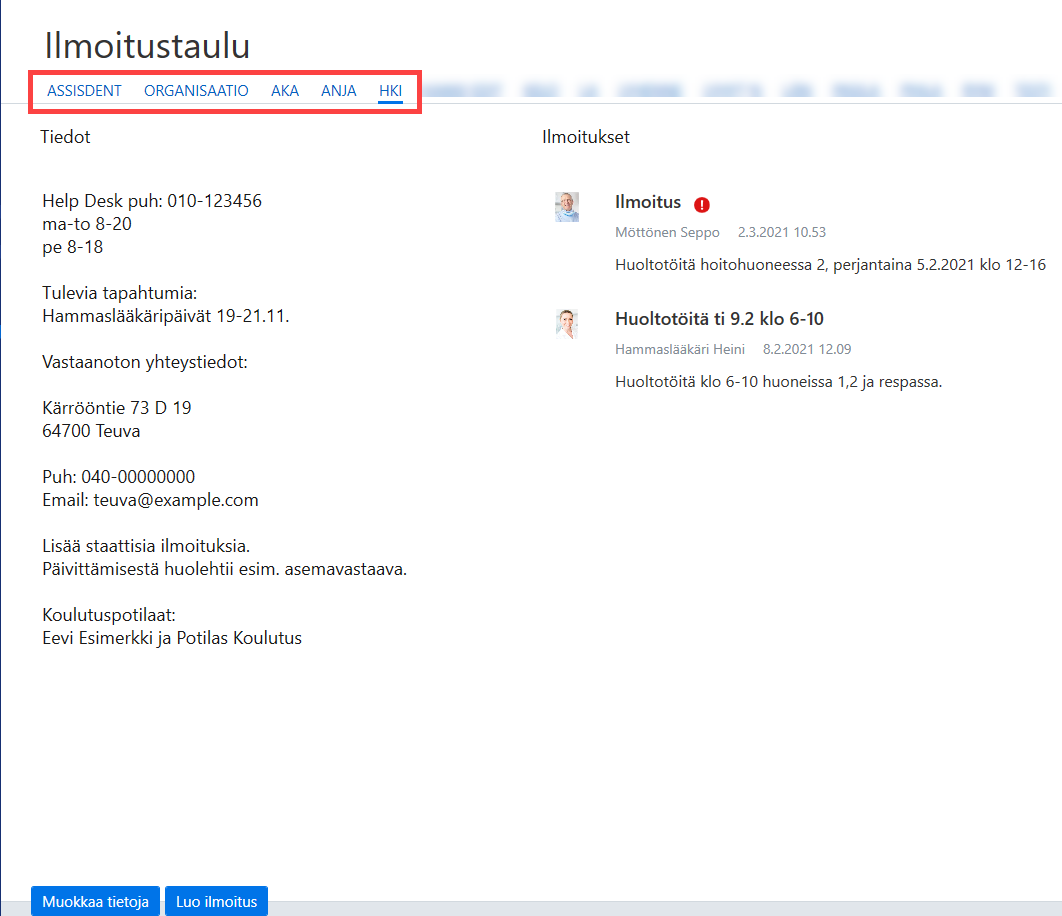Click 'Huoltotöitä hoitohuoneessa 2' message text
Image resolution: width=1062 pixels, height=916 pixels.
[830, 265]
